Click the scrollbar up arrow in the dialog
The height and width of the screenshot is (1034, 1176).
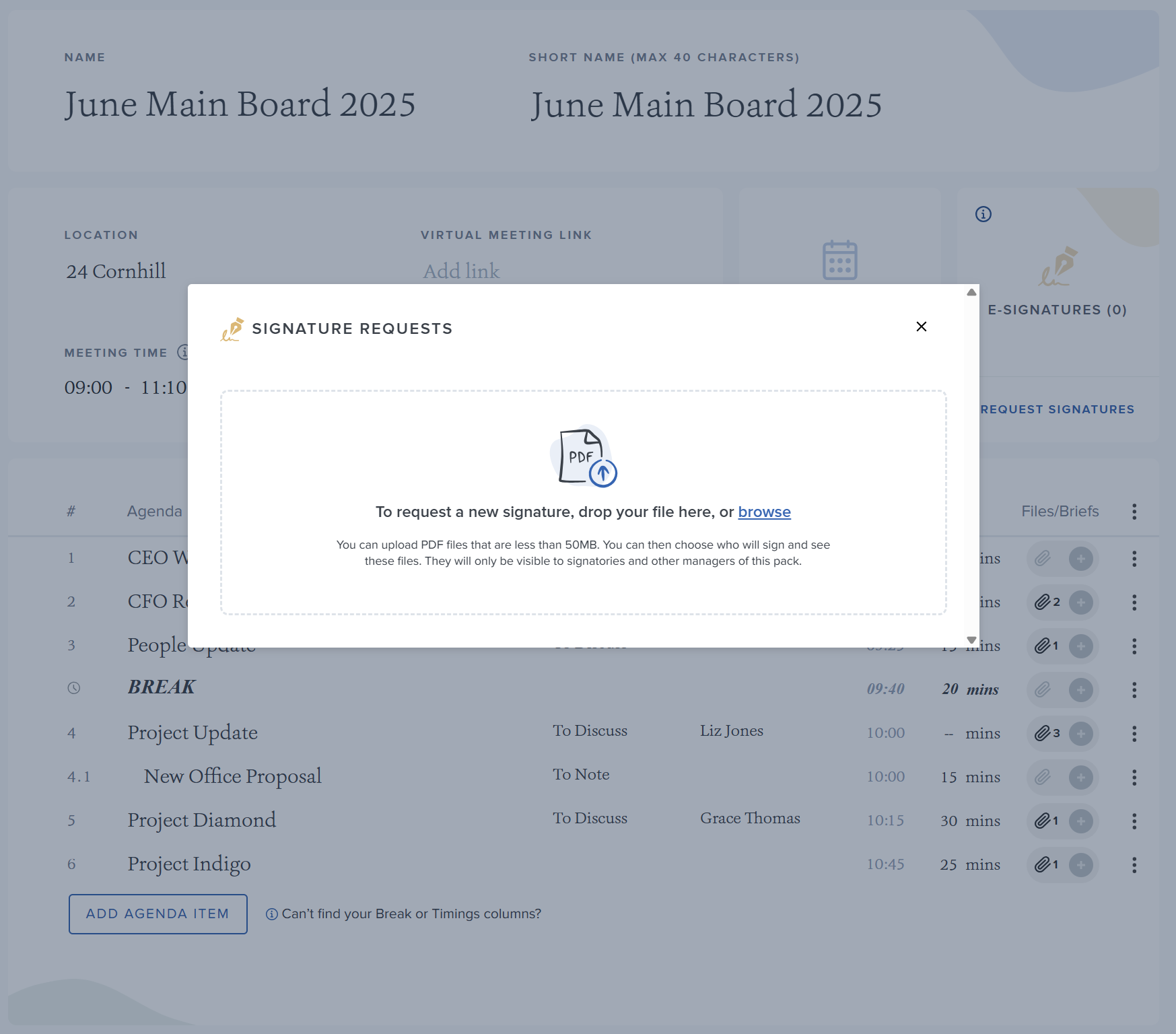coord(970,292)
